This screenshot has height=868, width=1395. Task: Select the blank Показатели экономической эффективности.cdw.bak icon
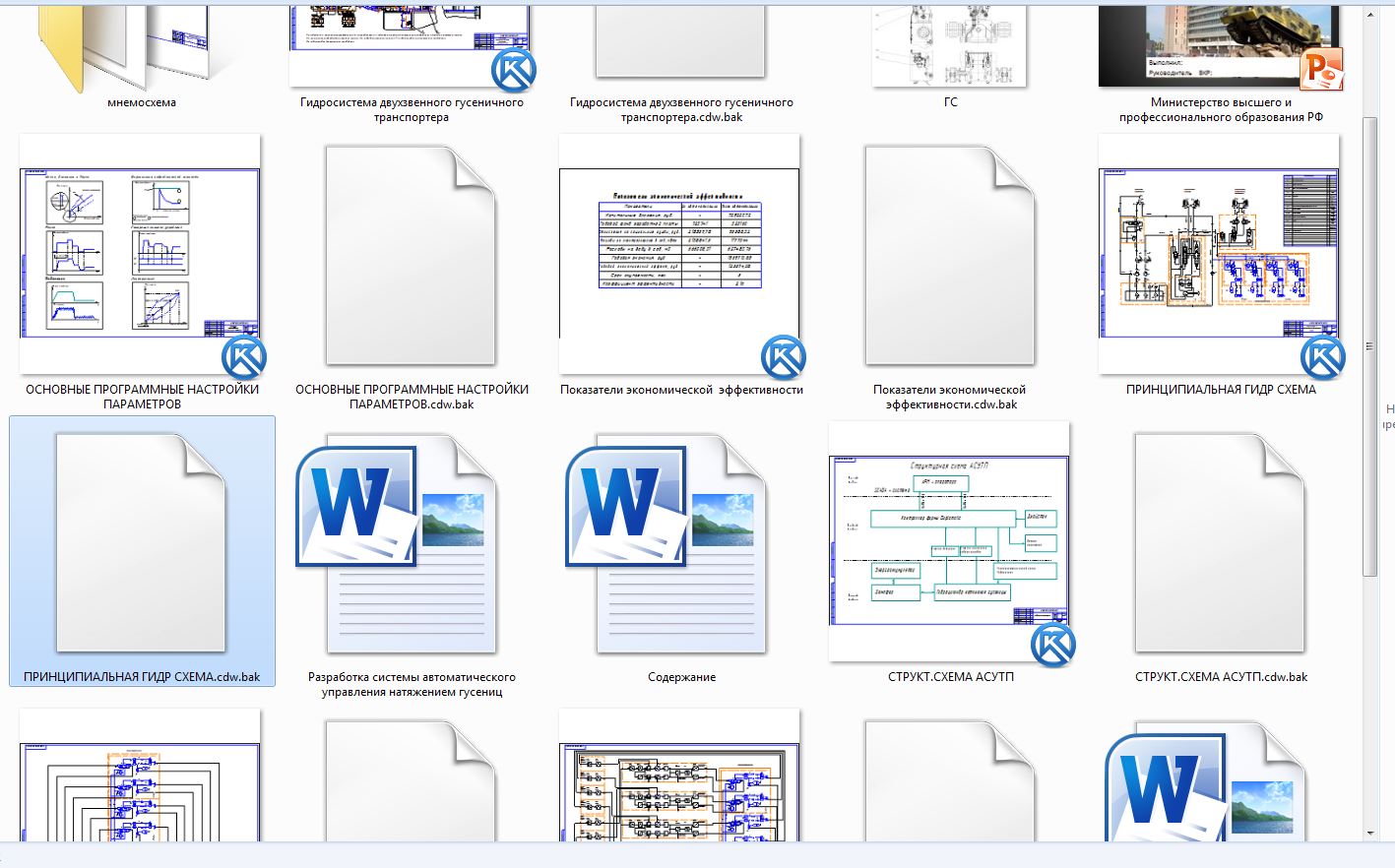(950, 256)
